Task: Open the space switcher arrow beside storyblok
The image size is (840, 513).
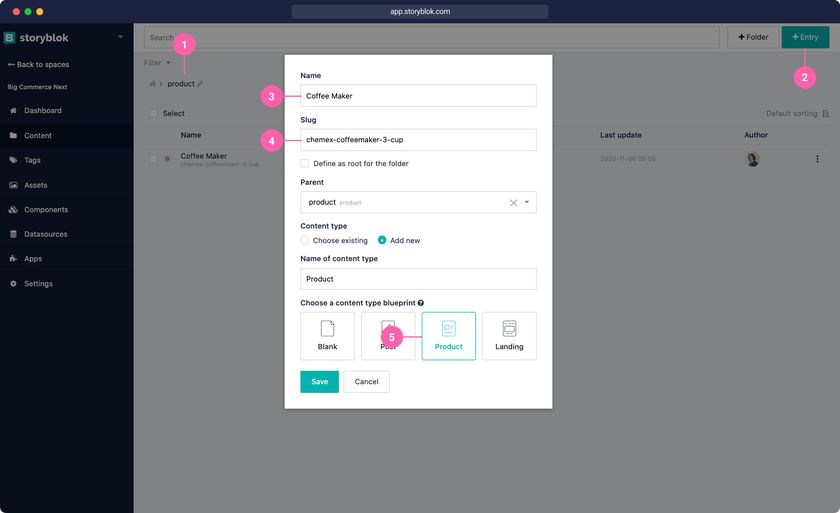Action: click(121, 37)
